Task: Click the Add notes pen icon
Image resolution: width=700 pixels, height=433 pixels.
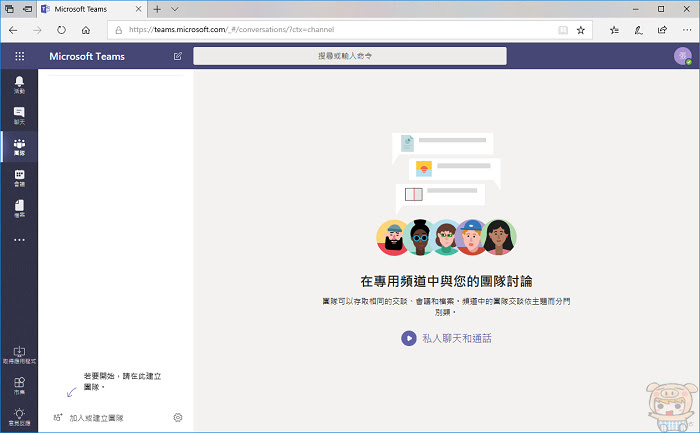Action: tap(638, 30)
